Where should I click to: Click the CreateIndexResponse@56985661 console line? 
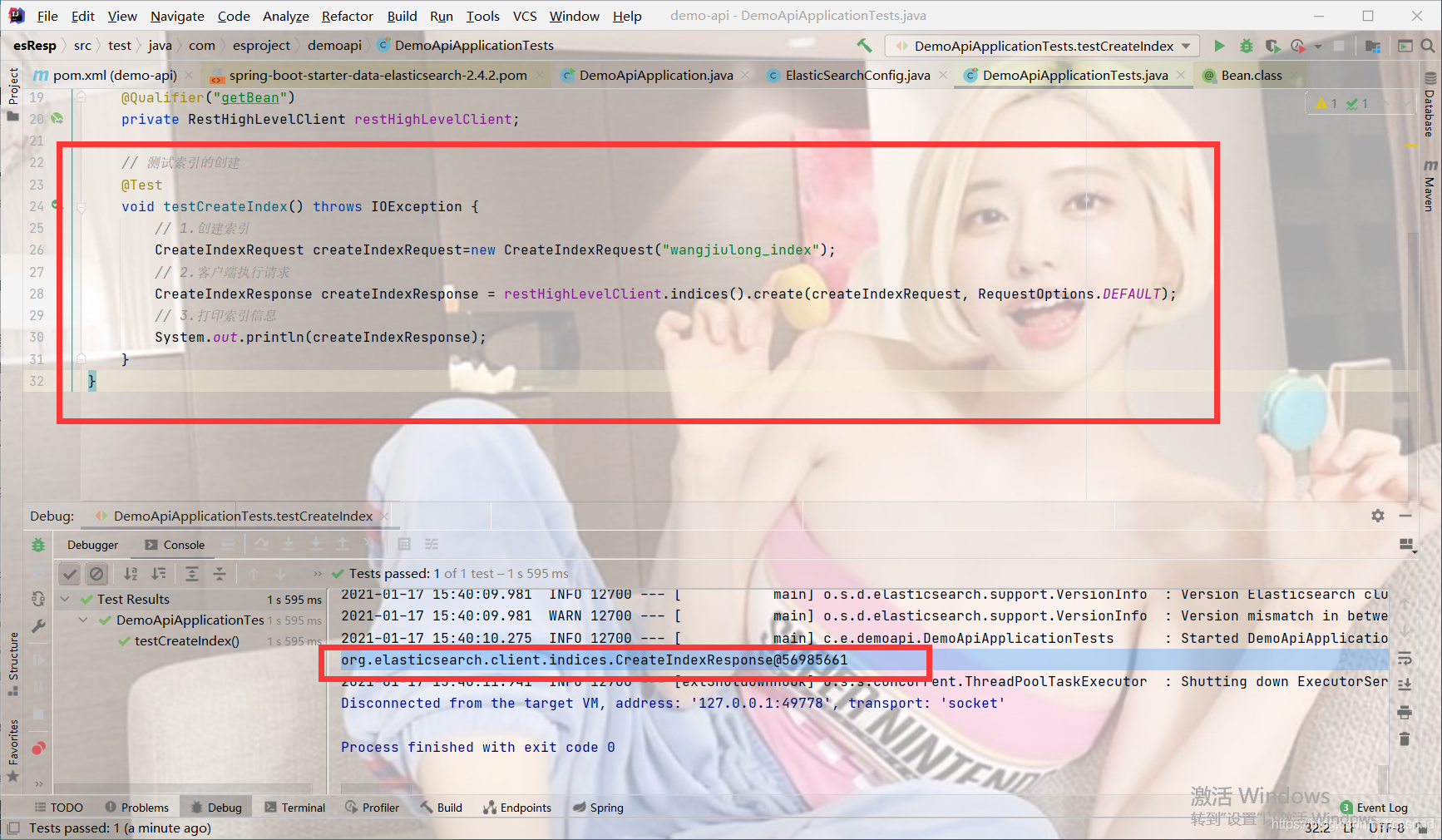(x=595, y=660)
